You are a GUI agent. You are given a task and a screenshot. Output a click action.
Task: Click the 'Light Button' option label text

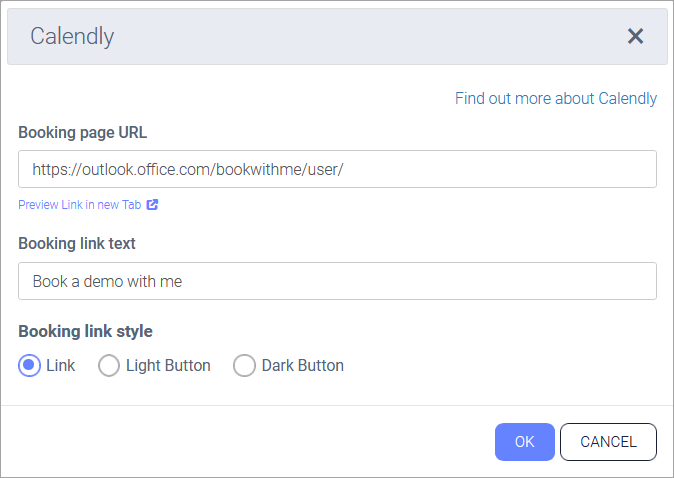168,366
